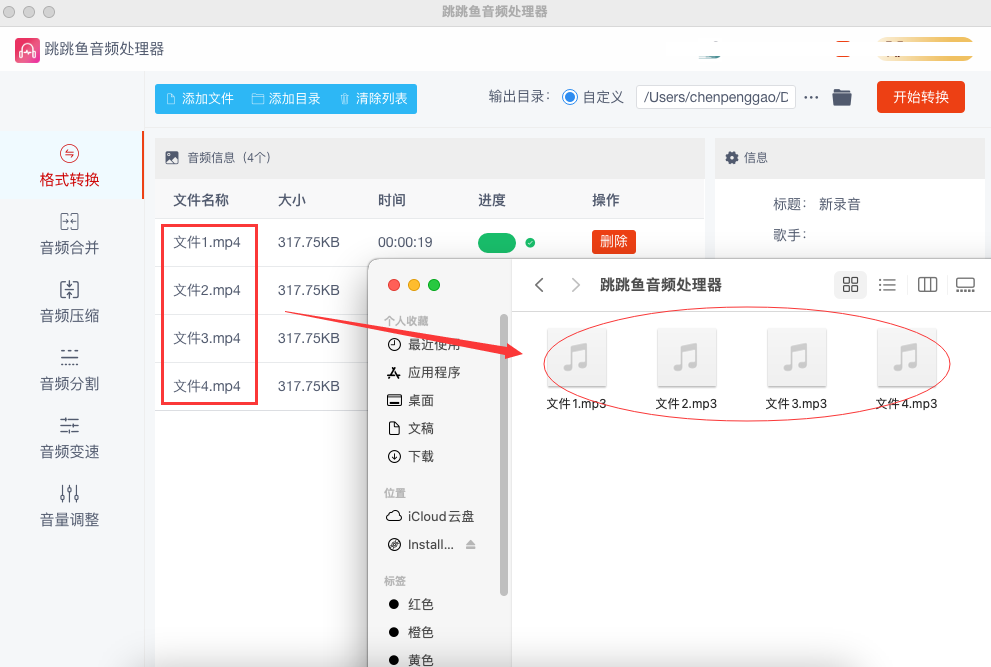
Task: Click the 文件名称 column header
Action: (x=201, y=200)
